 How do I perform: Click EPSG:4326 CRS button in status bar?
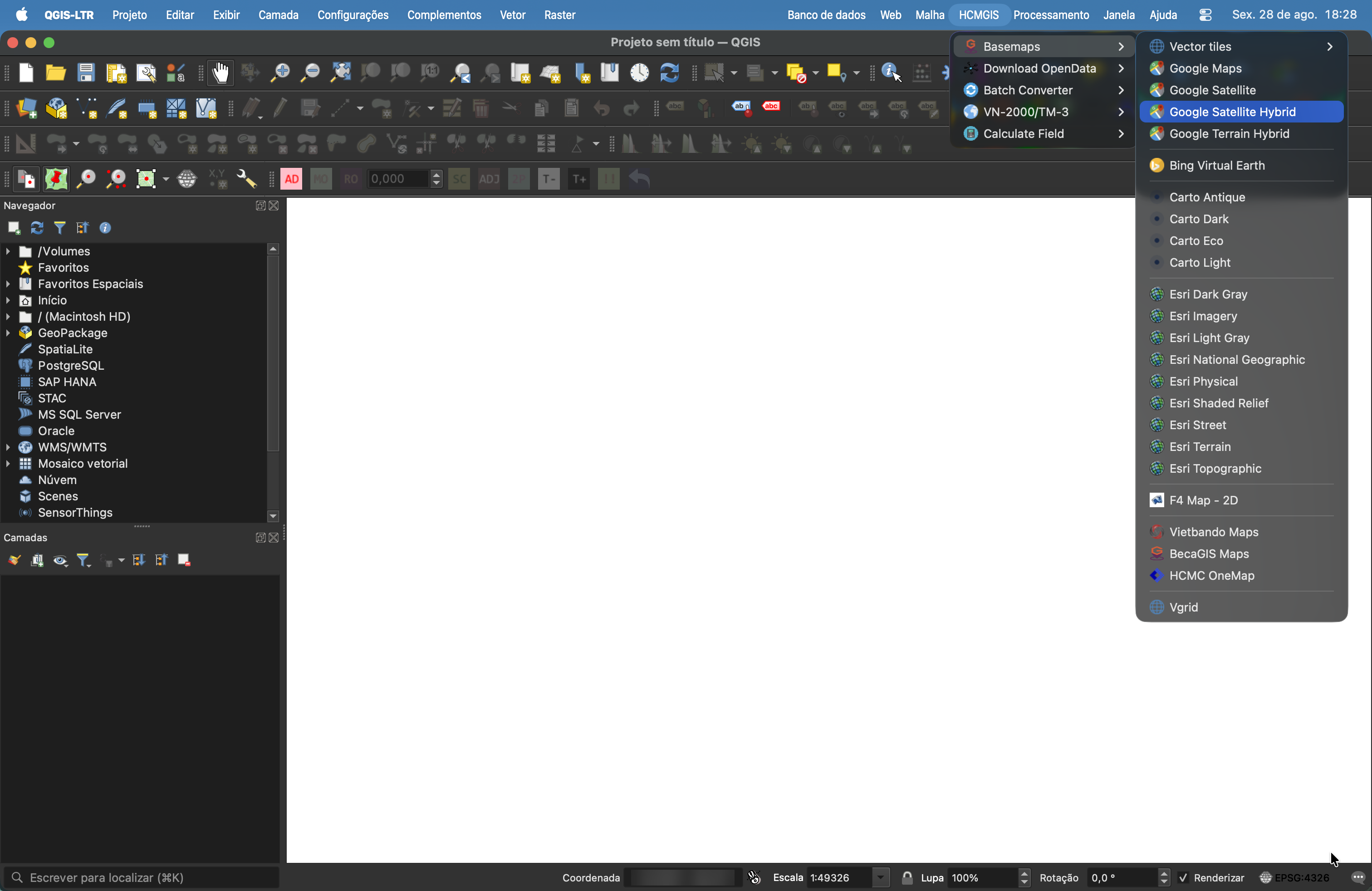coord(1295,878)
